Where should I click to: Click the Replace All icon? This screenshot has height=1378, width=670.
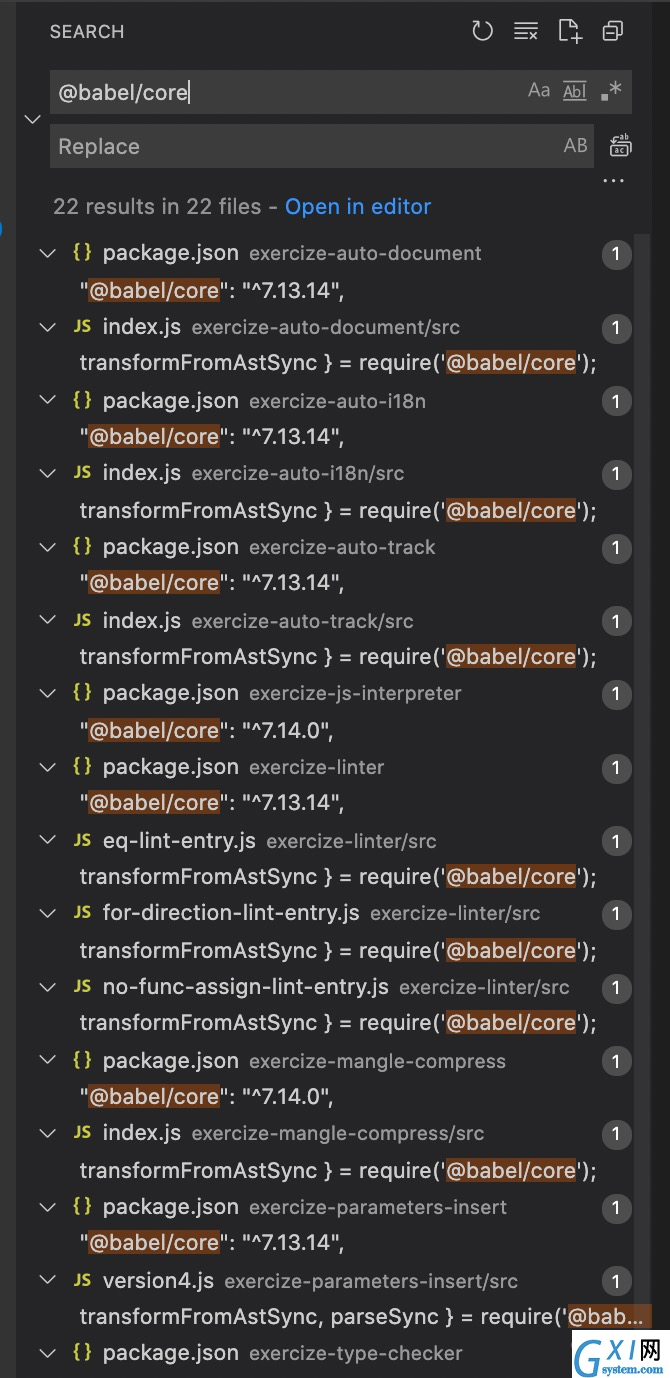620,146
